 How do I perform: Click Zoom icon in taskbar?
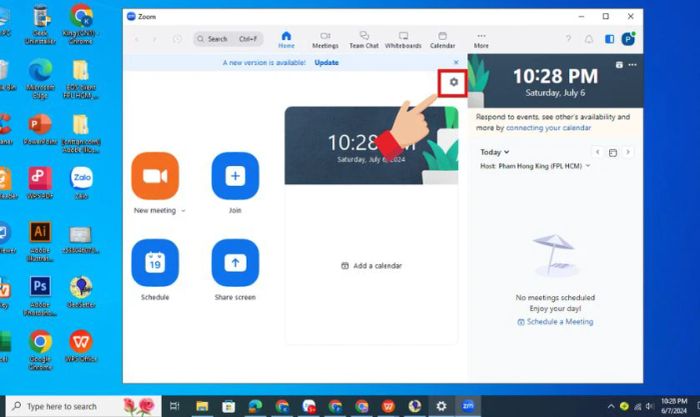pos(467,406)
